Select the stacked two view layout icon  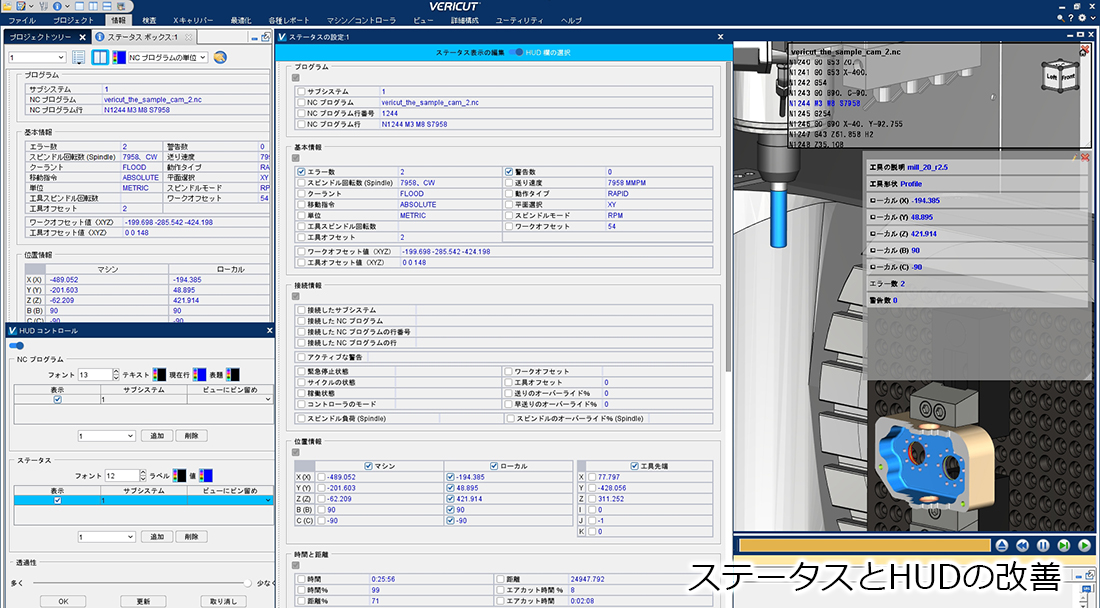pos(106,6)
